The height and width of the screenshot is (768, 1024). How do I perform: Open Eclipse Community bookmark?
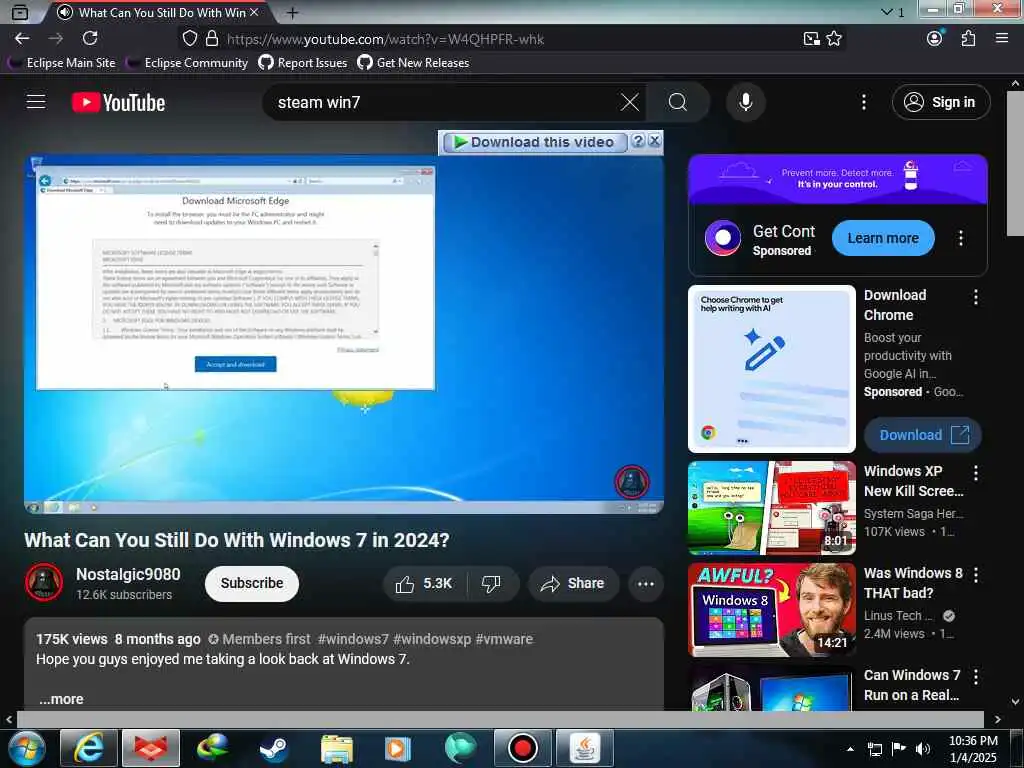188,63
